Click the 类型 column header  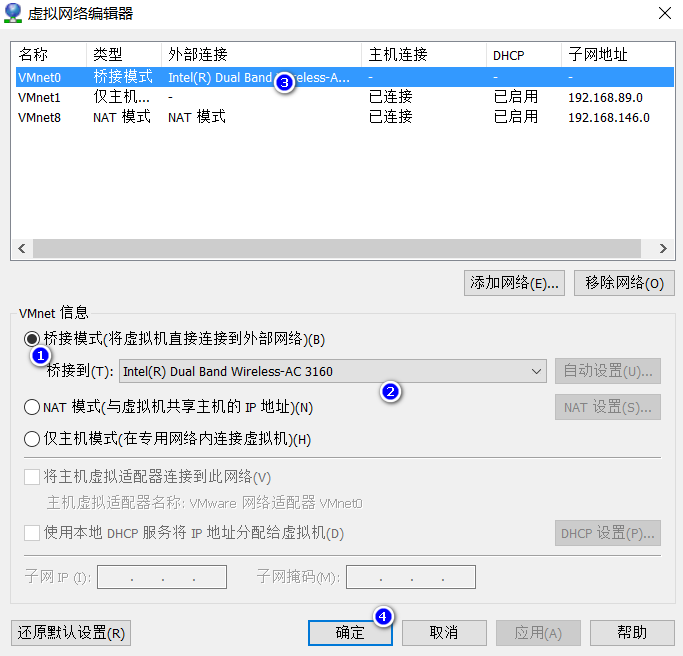coord(124,54)
